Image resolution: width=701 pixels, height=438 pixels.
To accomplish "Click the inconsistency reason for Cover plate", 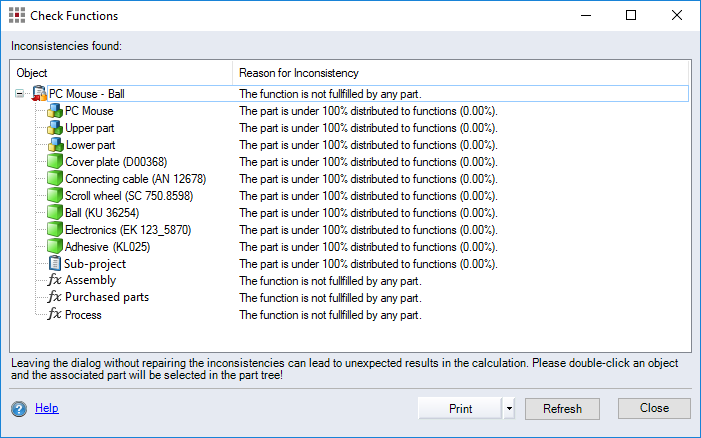I will coord(368,162).
